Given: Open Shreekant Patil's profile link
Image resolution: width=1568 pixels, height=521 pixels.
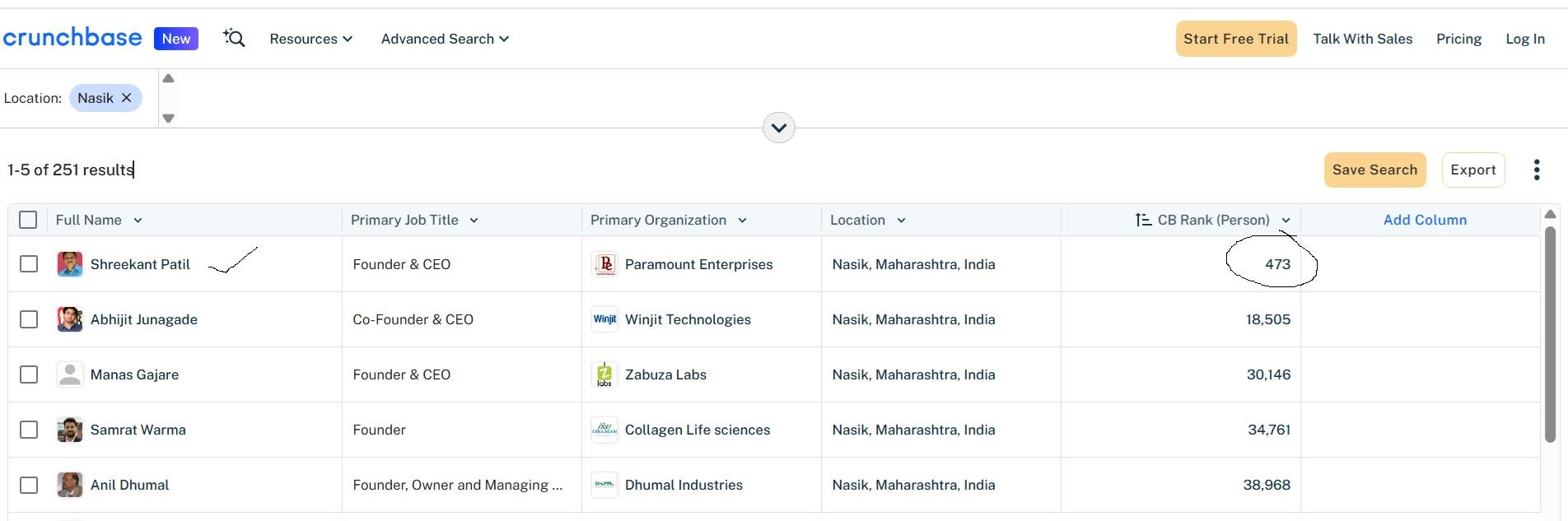Looking at the screenshot, I should (x=140, y=264).
